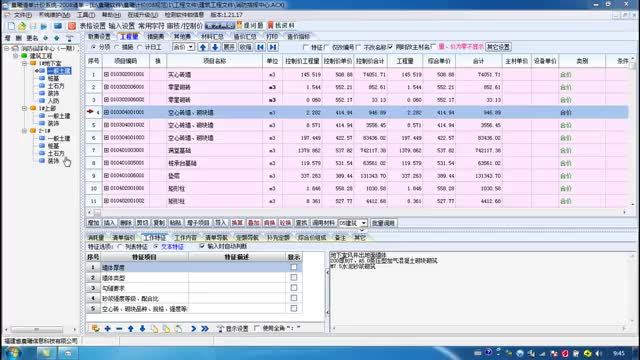Click the leftmost yellow icon in feature toolbar
Viewport: 640px width, 360px height.
pos(96,329)
